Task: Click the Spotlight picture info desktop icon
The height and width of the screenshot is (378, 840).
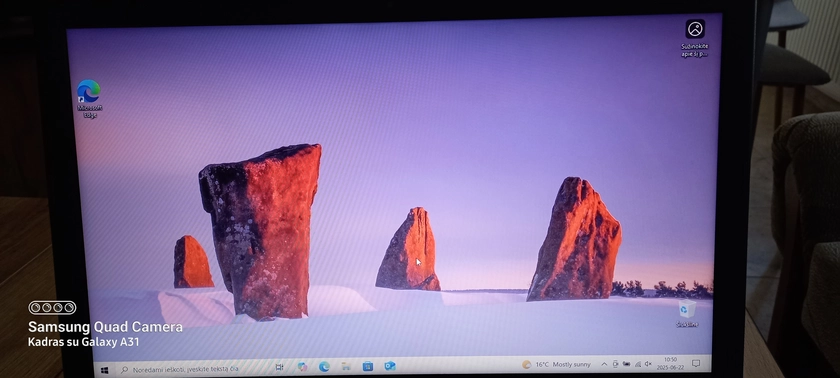Action: tap(695, 38)
